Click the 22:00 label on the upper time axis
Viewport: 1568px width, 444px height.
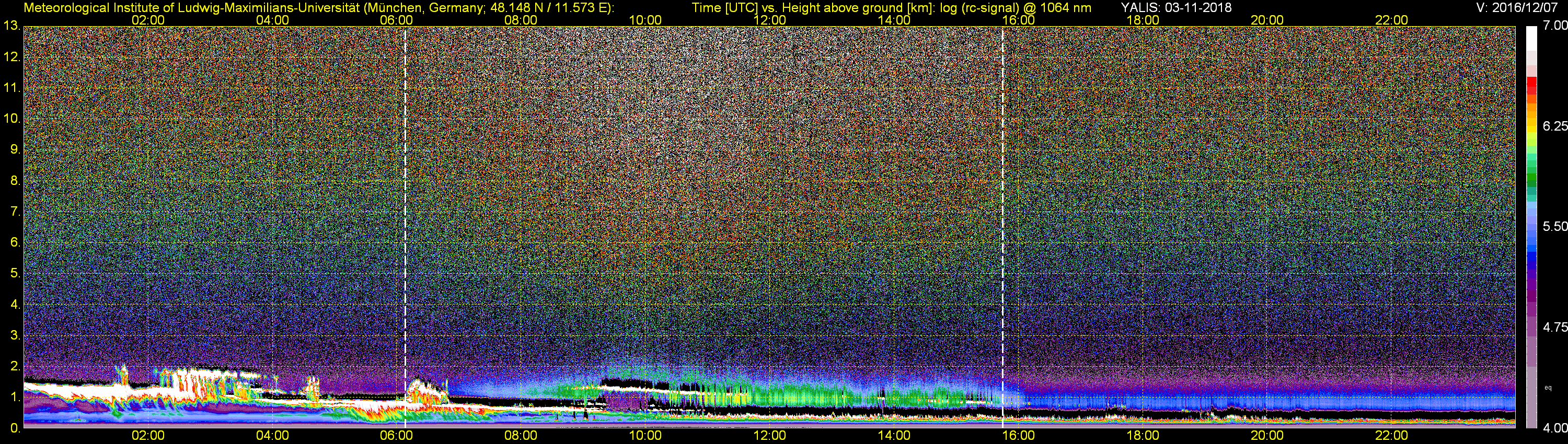(x=1391, y=20)
